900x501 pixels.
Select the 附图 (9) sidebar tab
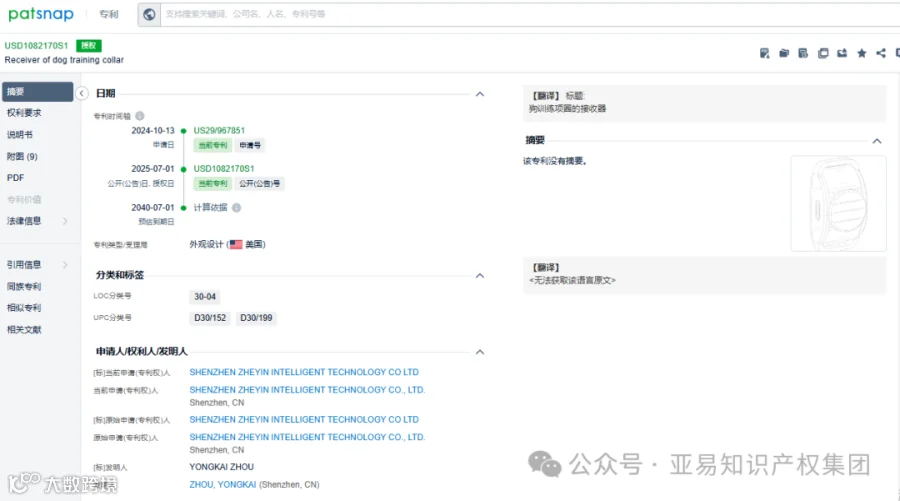point(22,157)
